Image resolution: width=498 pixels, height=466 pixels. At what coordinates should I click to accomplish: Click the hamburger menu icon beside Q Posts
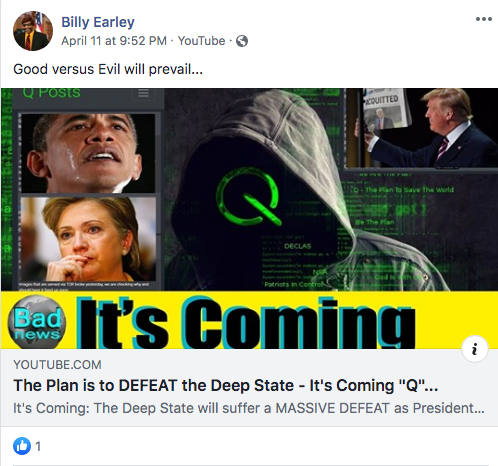tap(143, 93)
